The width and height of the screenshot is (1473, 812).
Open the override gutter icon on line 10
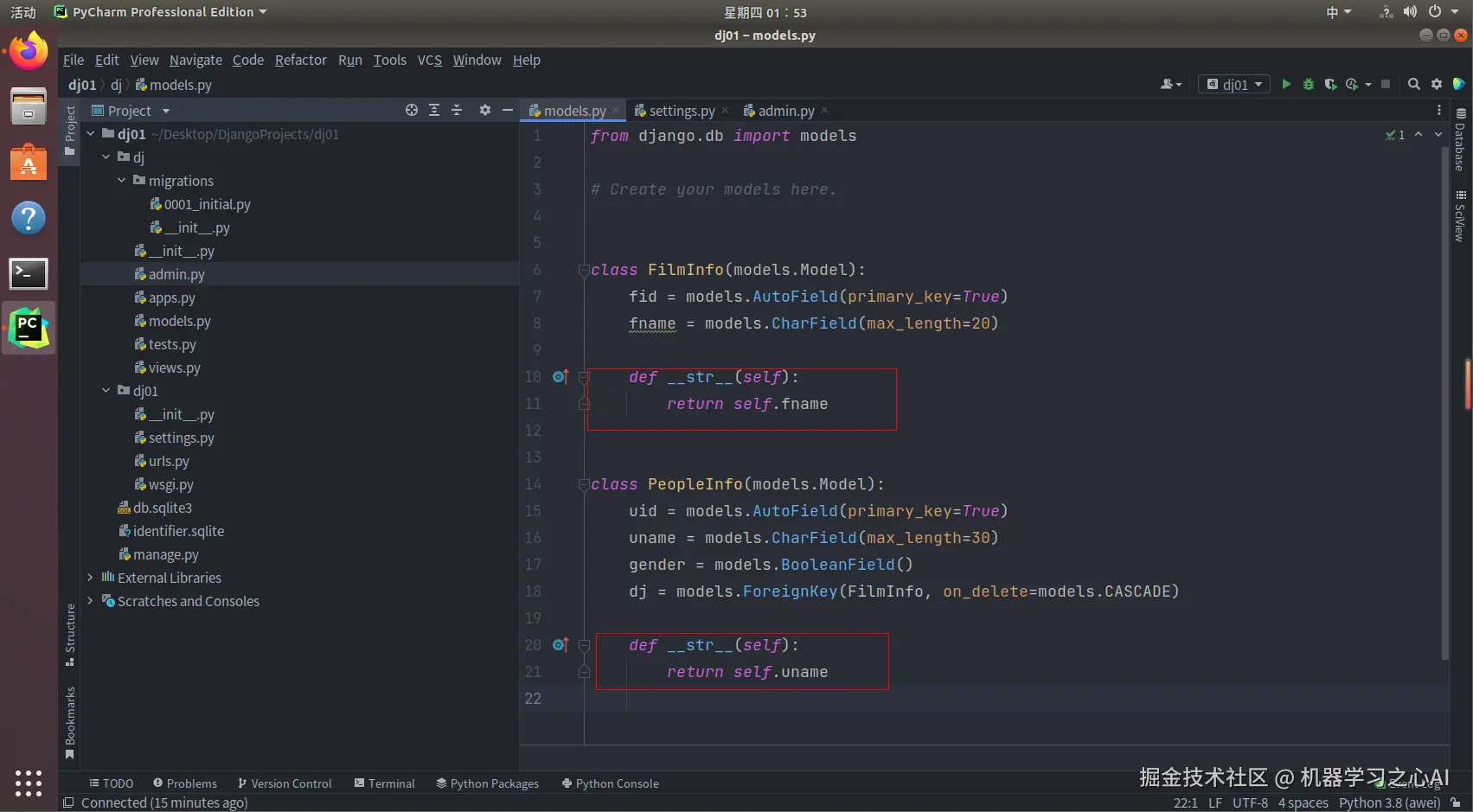[560, 376]
